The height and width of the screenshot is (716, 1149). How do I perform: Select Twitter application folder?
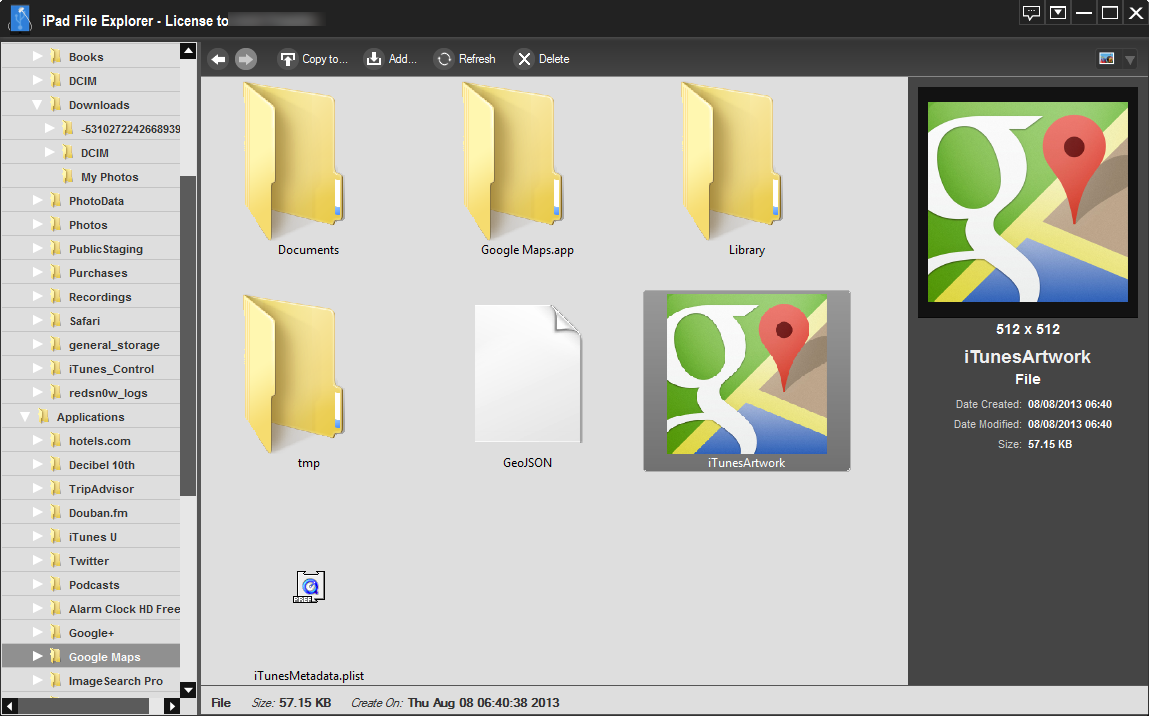click(x=91, y=561)
